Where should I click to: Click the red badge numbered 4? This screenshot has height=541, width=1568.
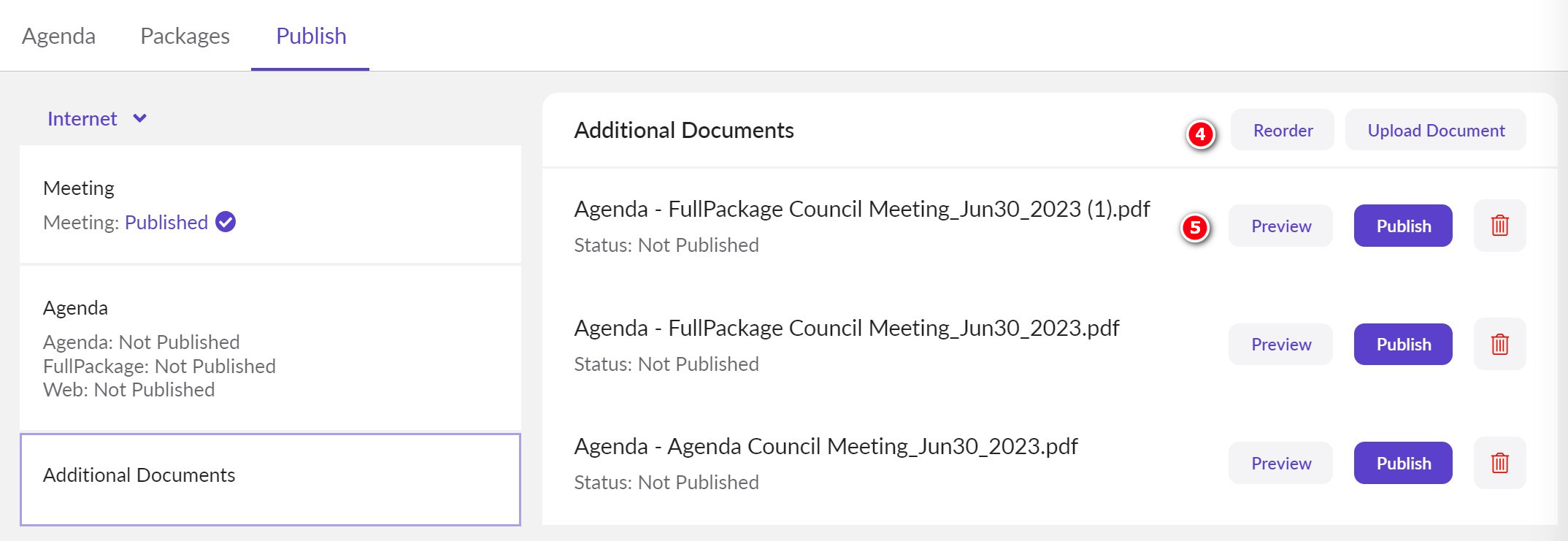(x=1202, y=134)
